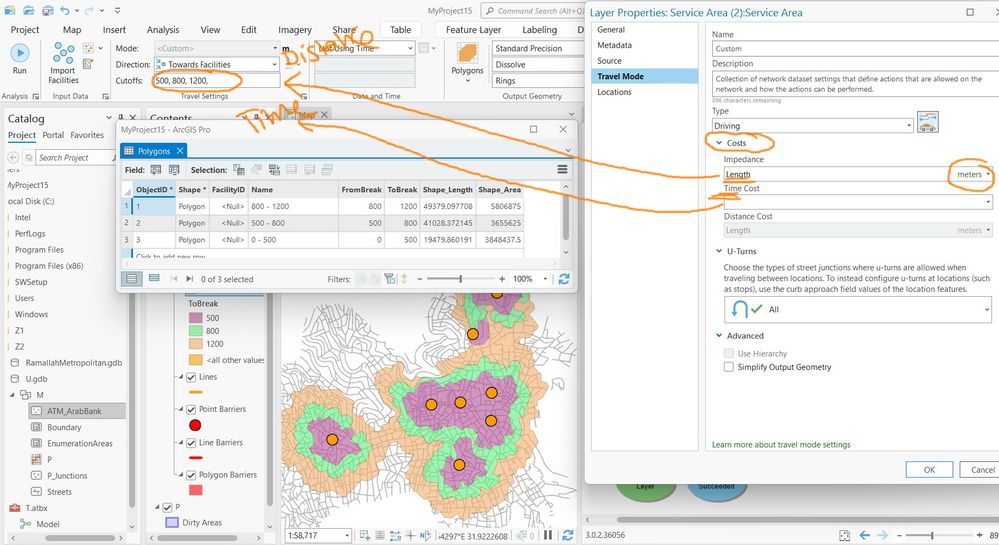Show selected records view button
The height and width of the screenshot is (545, 999).
coord(154,279)
